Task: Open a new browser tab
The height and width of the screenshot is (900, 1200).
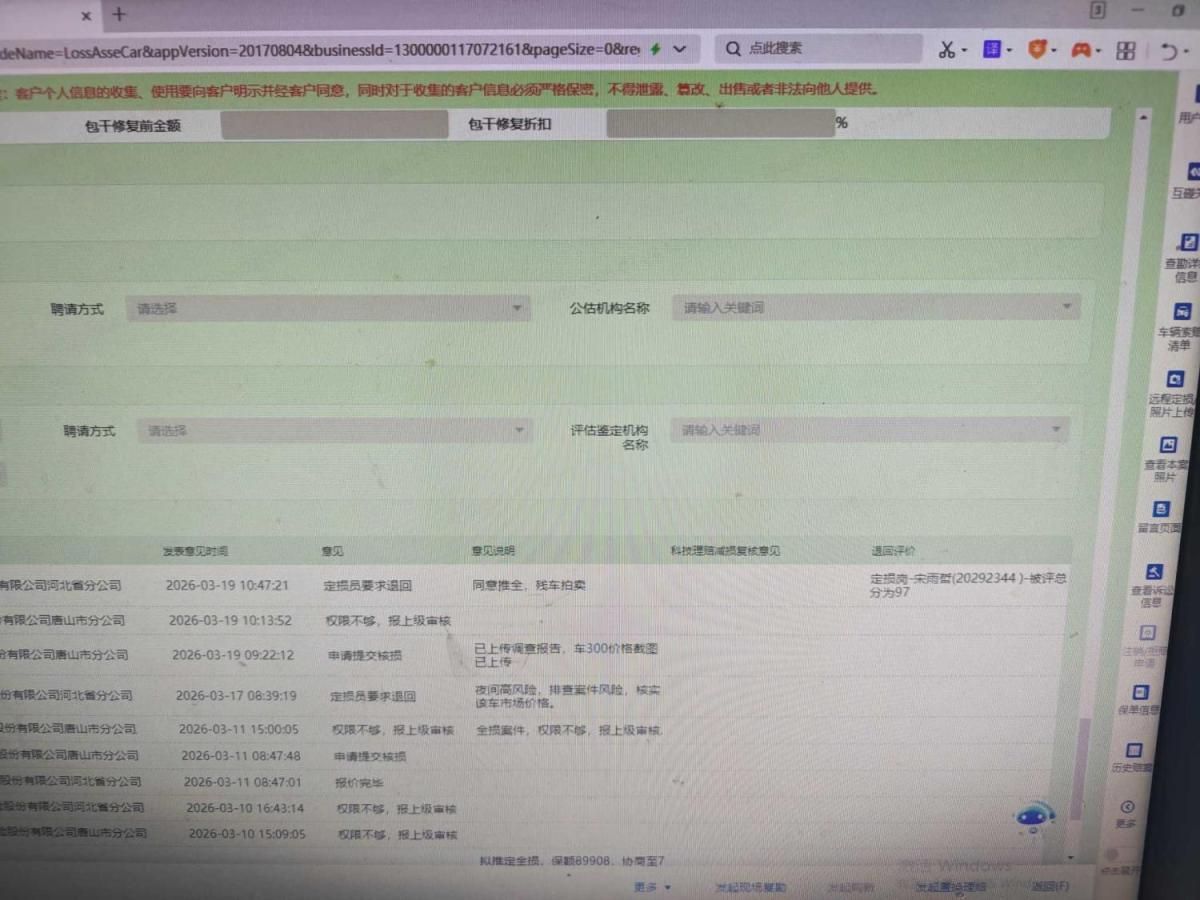Action: pos(119,15)
